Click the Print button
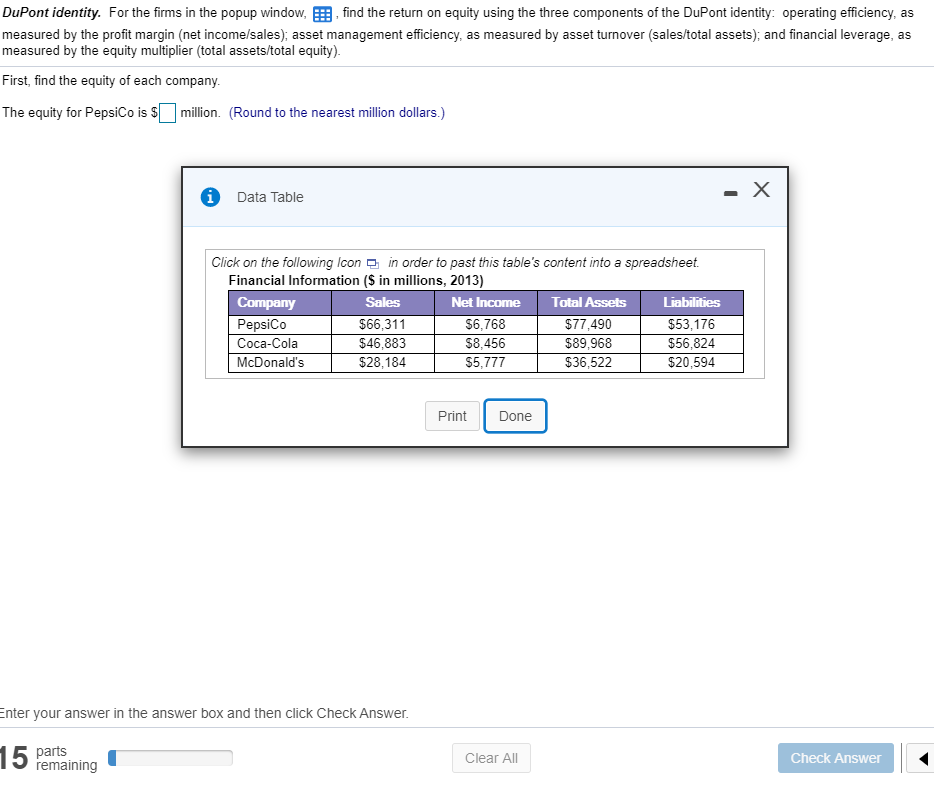This screenshot has width=934, height=787. click(452, 416)
